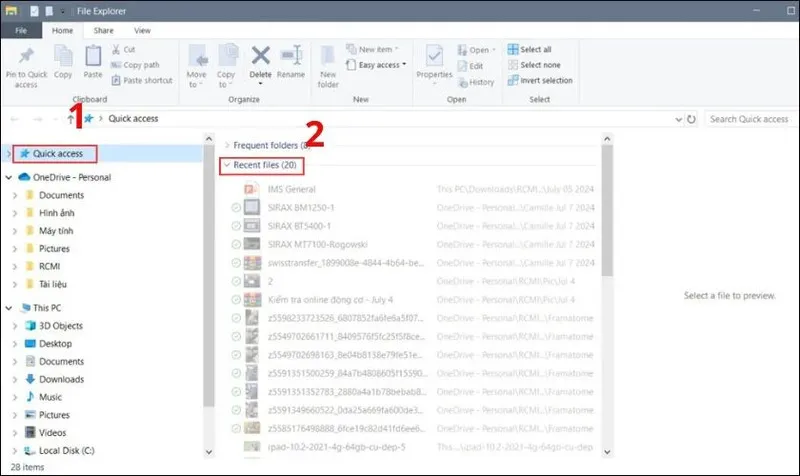
Task: Select the SIRAX BT5400-1 file
Action: click(x=299, y=226)
